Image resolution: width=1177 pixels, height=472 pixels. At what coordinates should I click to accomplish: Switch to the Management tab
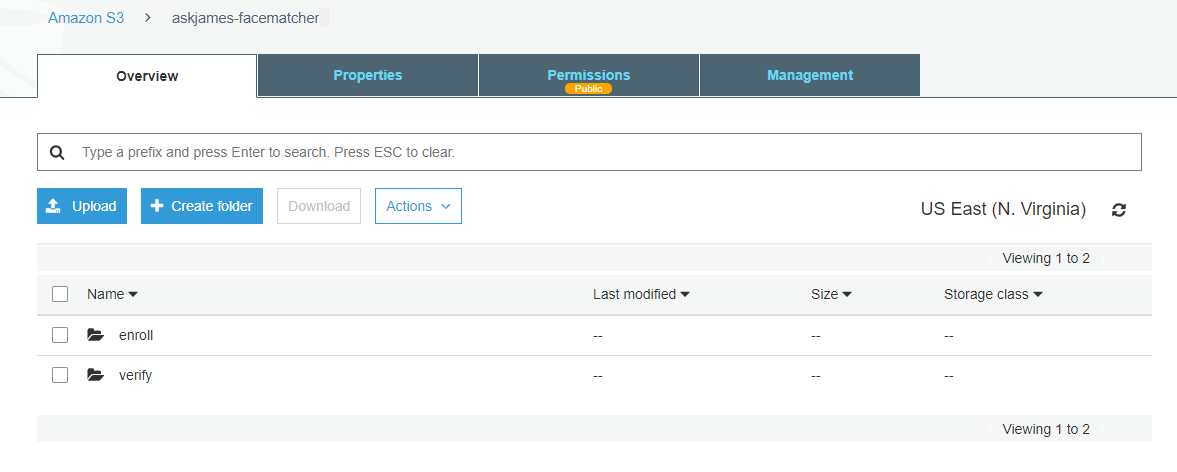coord(809,75)
